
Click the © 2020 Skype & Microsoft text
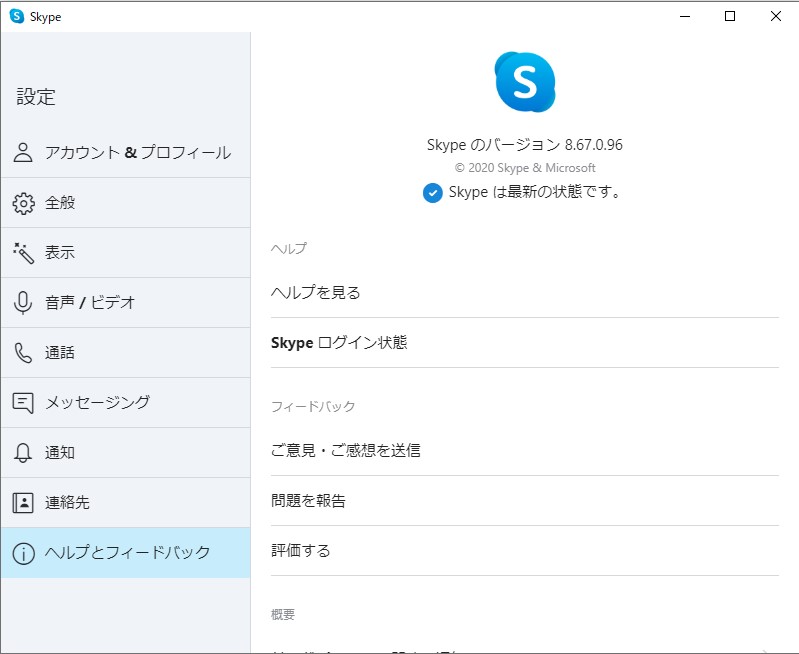pos(525,168)
